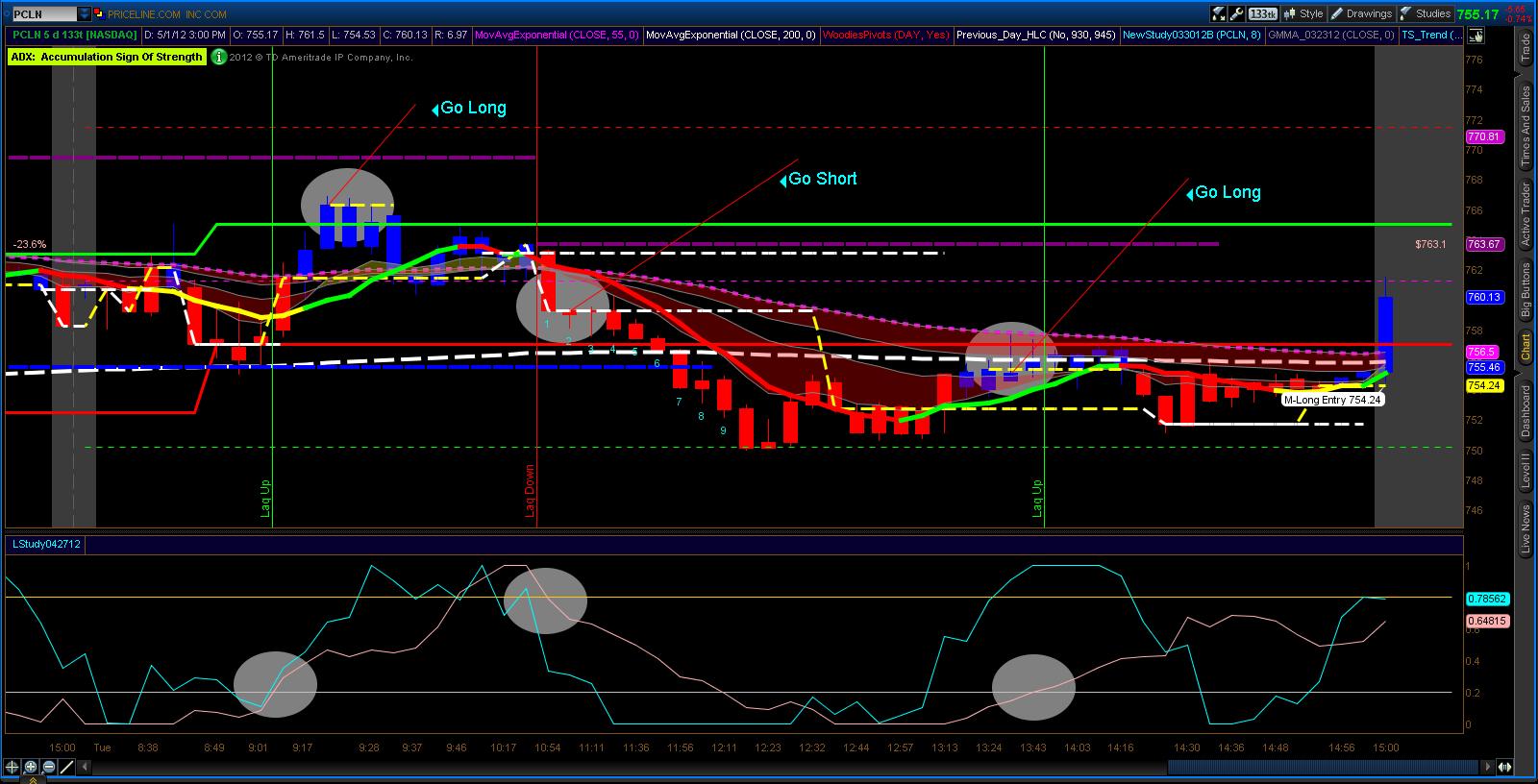This screenshot has width=1538, height=784.
Task: Click the 133tk timeframe button
Action: click(1263, 14)
